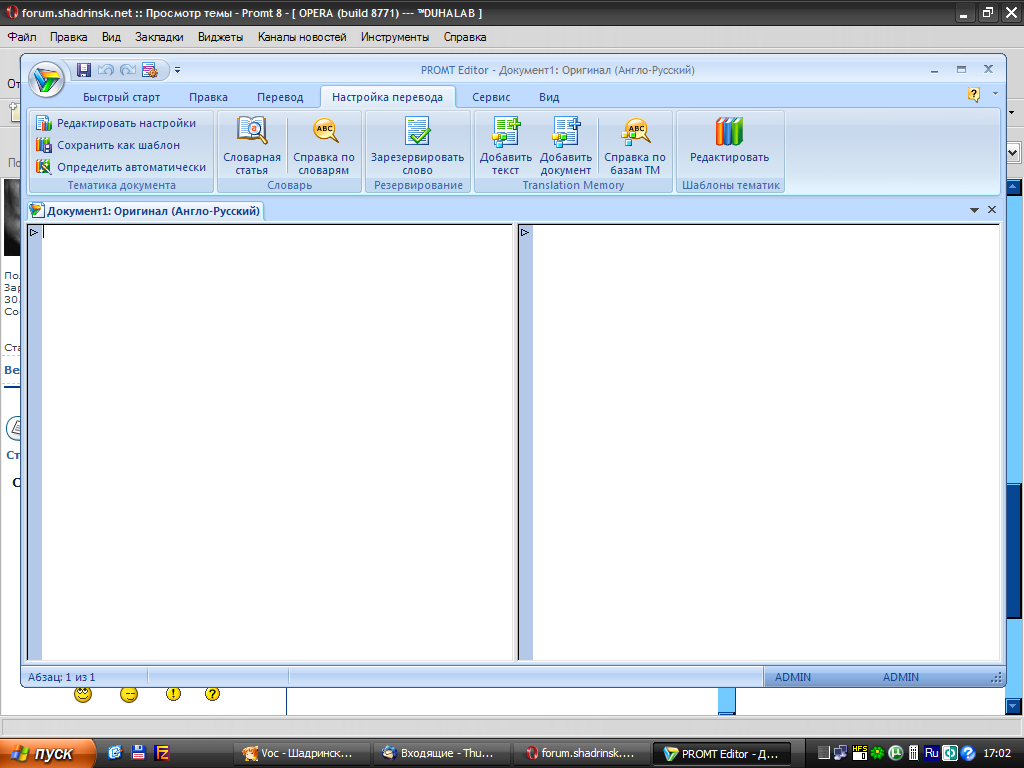
Task: Switch to the Перевод ribbon tab
Action: [x=280, y=97]
